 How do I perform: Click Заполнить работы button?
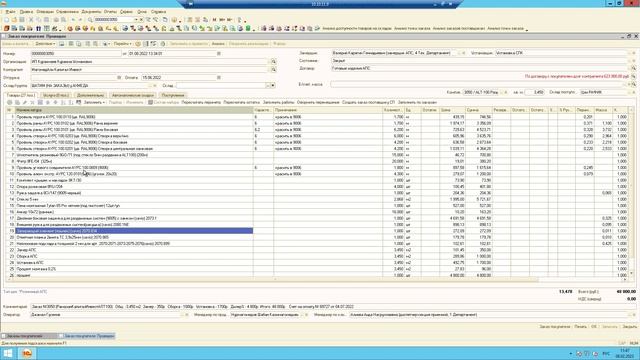pyautogui.click(x=278, y=102)
